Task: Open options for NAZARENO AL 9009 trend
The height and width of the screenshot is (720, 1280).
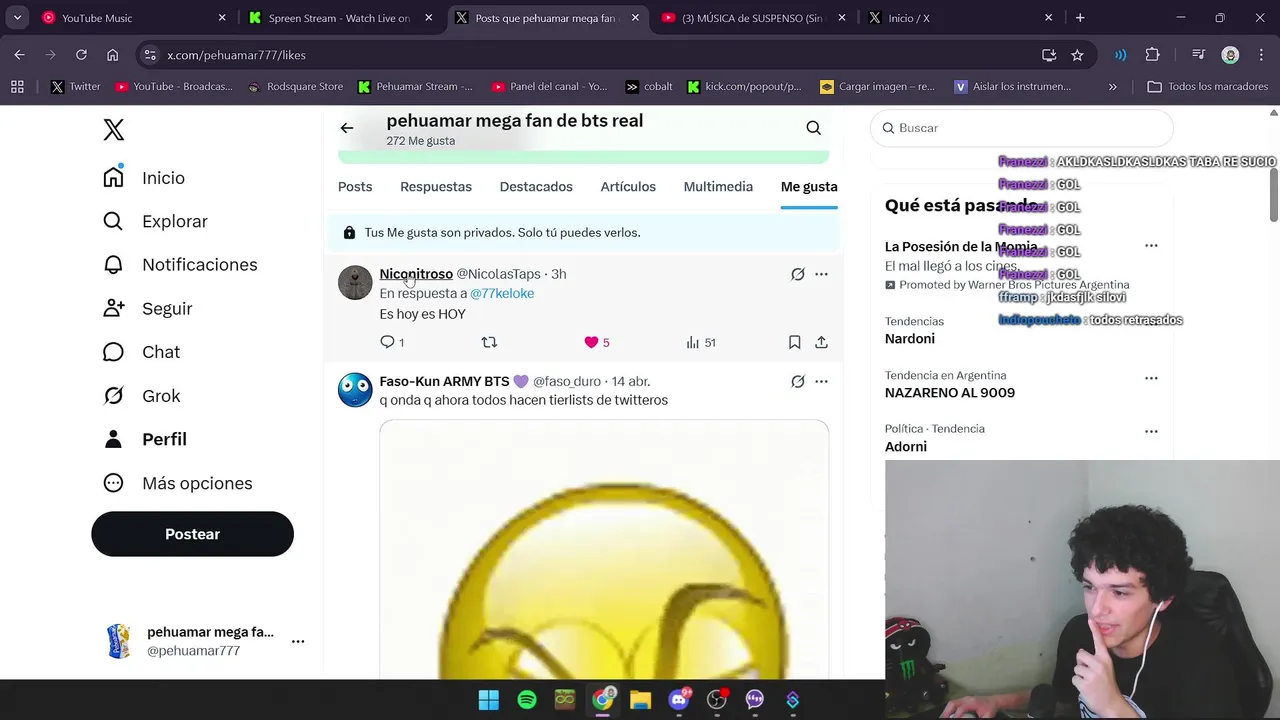Action: click(x=1151, y=379)
